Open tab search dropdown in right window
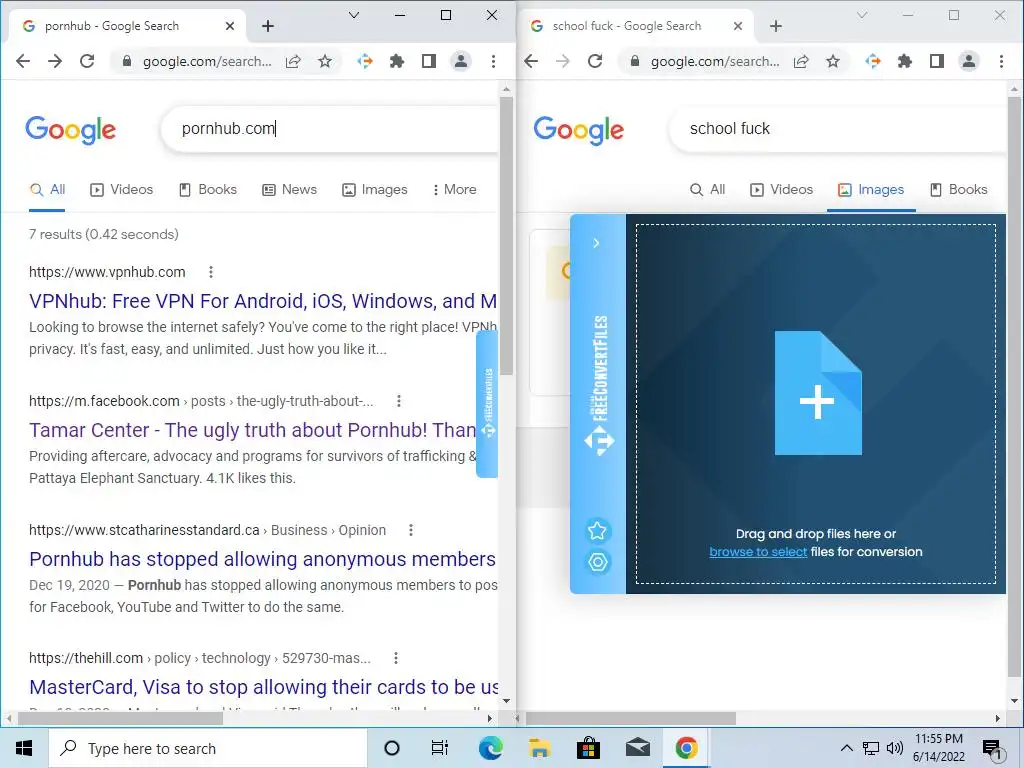 coord(861,15)
